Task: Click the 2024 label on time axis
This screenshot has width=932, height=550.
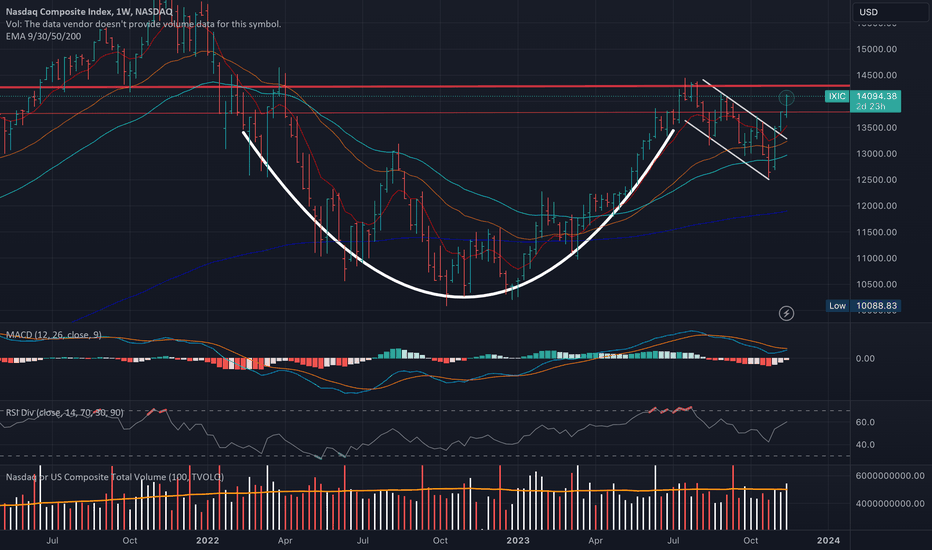Action: pos(829,540)
